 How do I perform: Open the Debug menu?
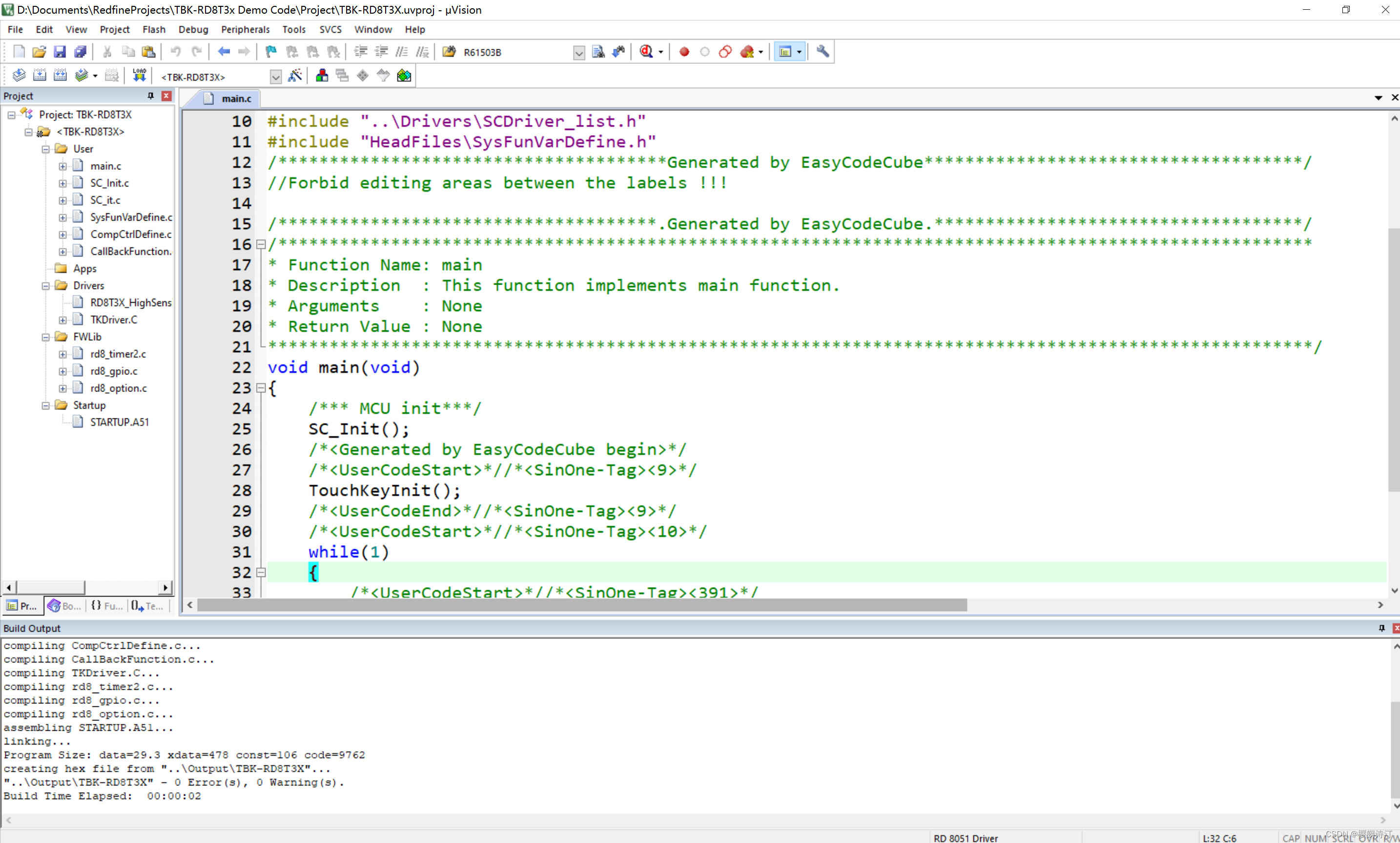point(193,30)
